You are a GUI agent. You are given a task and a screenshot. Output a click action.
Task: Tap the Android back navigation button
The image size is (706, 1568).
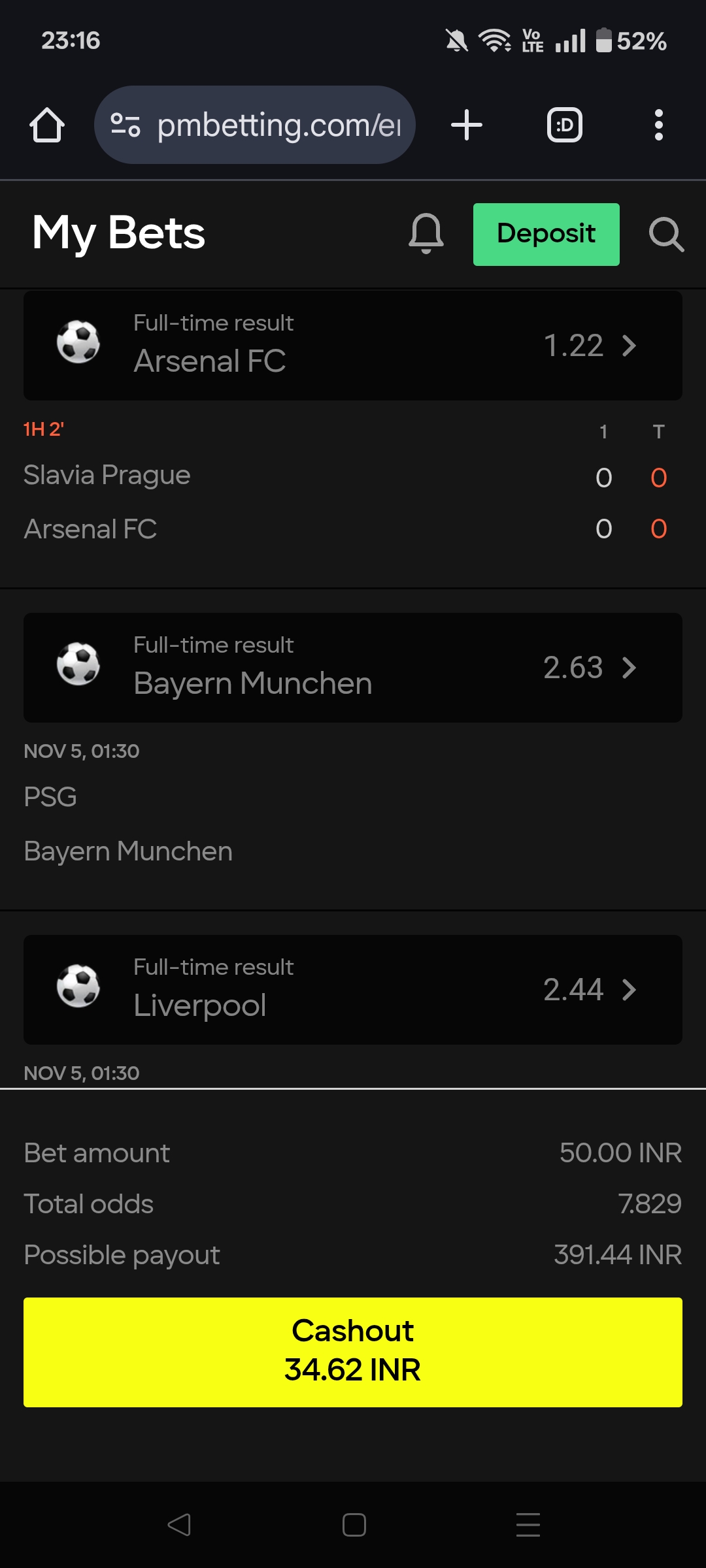pos(179,1525)
